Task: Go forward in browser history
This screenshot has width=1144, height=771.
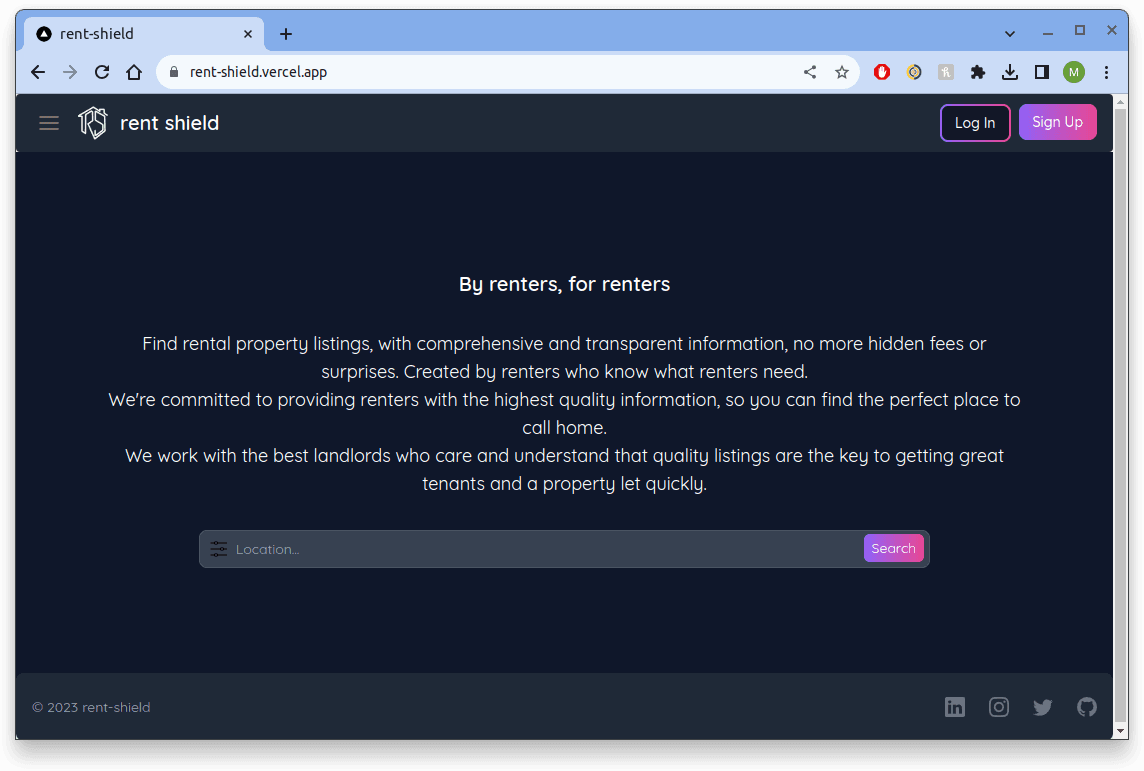Action: tap(70, 71)
